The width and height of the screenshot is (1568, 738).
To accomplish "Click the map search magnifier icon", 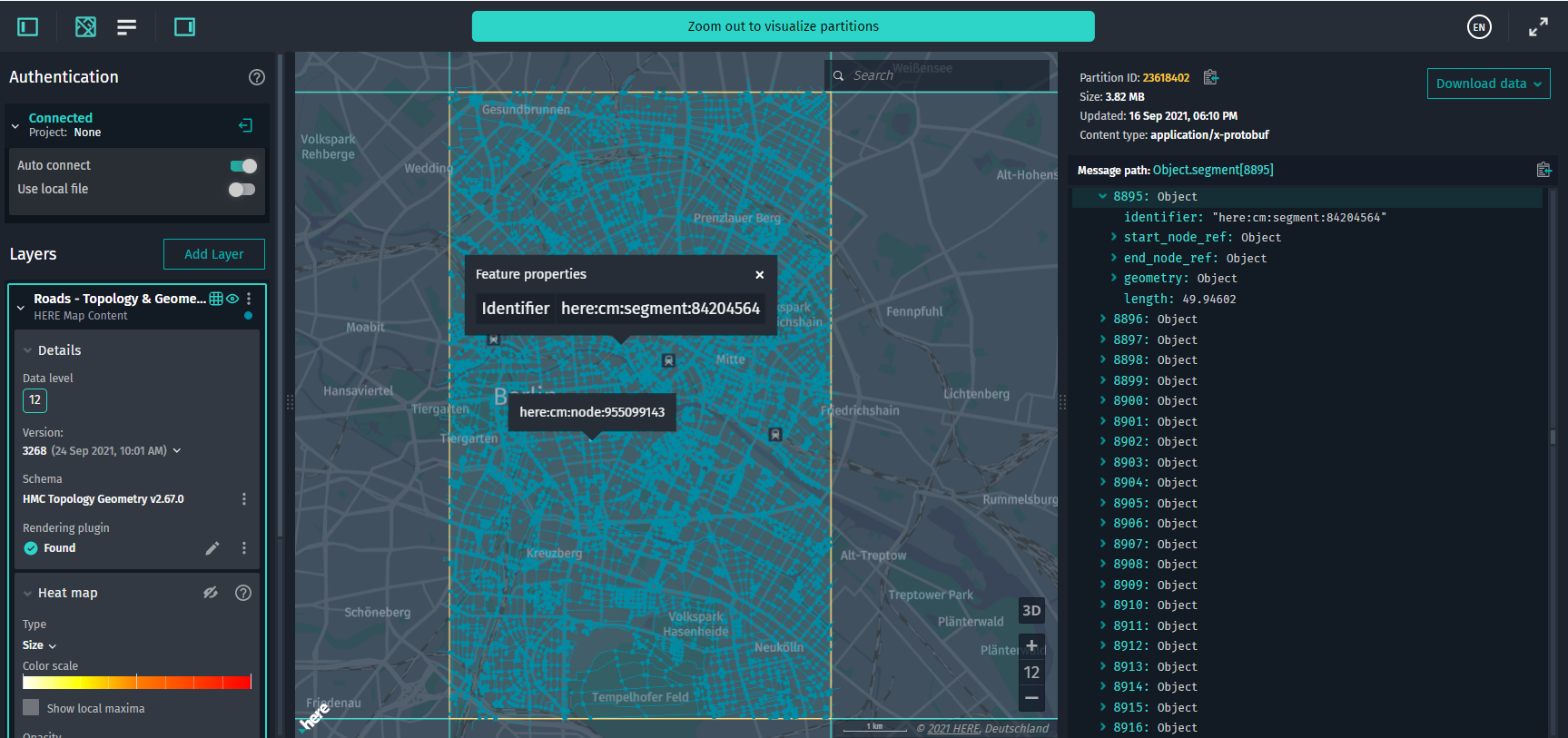I will pyautogui.click(x=839, y=76).
